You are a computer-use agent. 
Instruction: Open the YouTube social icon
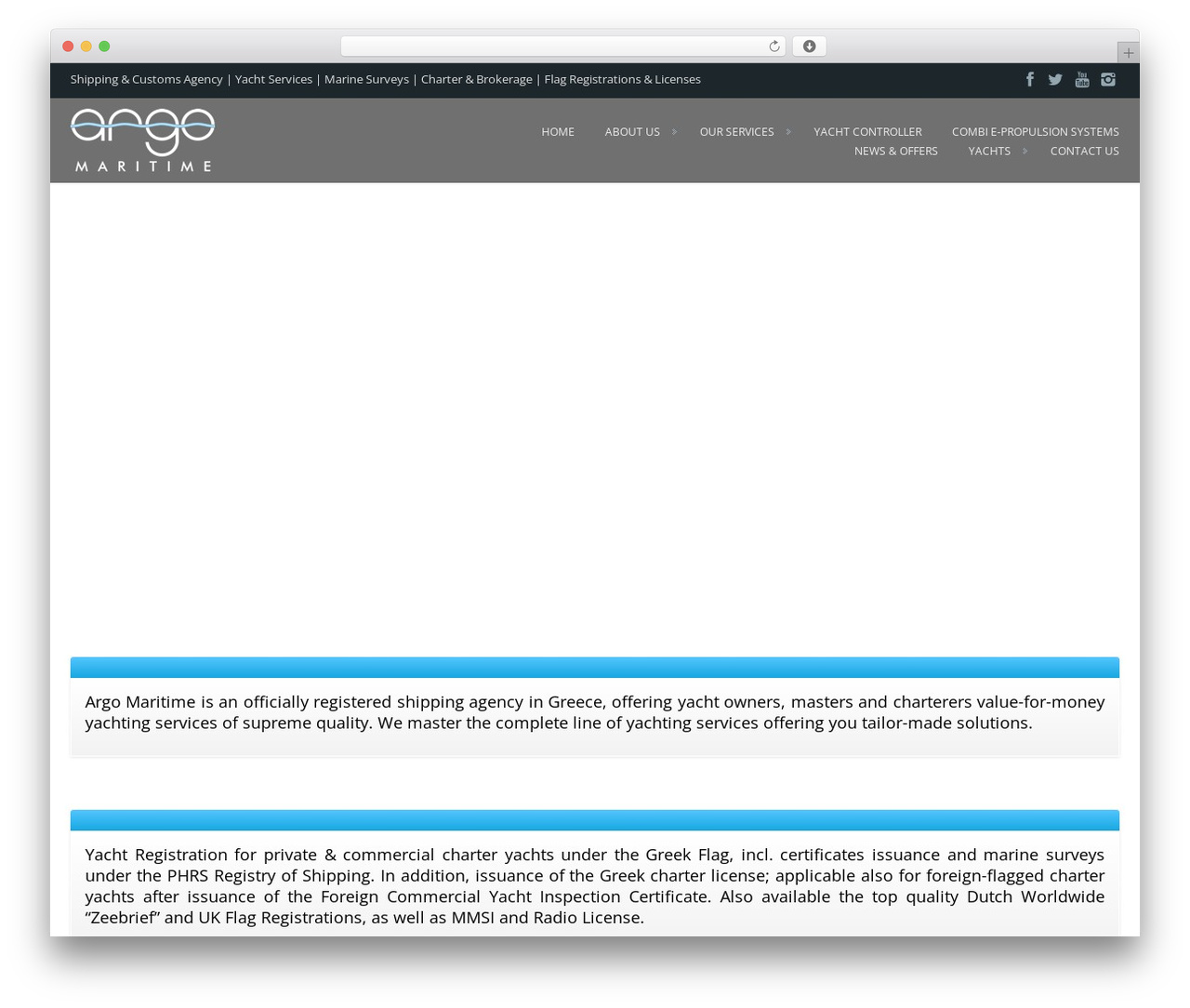click(1082, 79)
